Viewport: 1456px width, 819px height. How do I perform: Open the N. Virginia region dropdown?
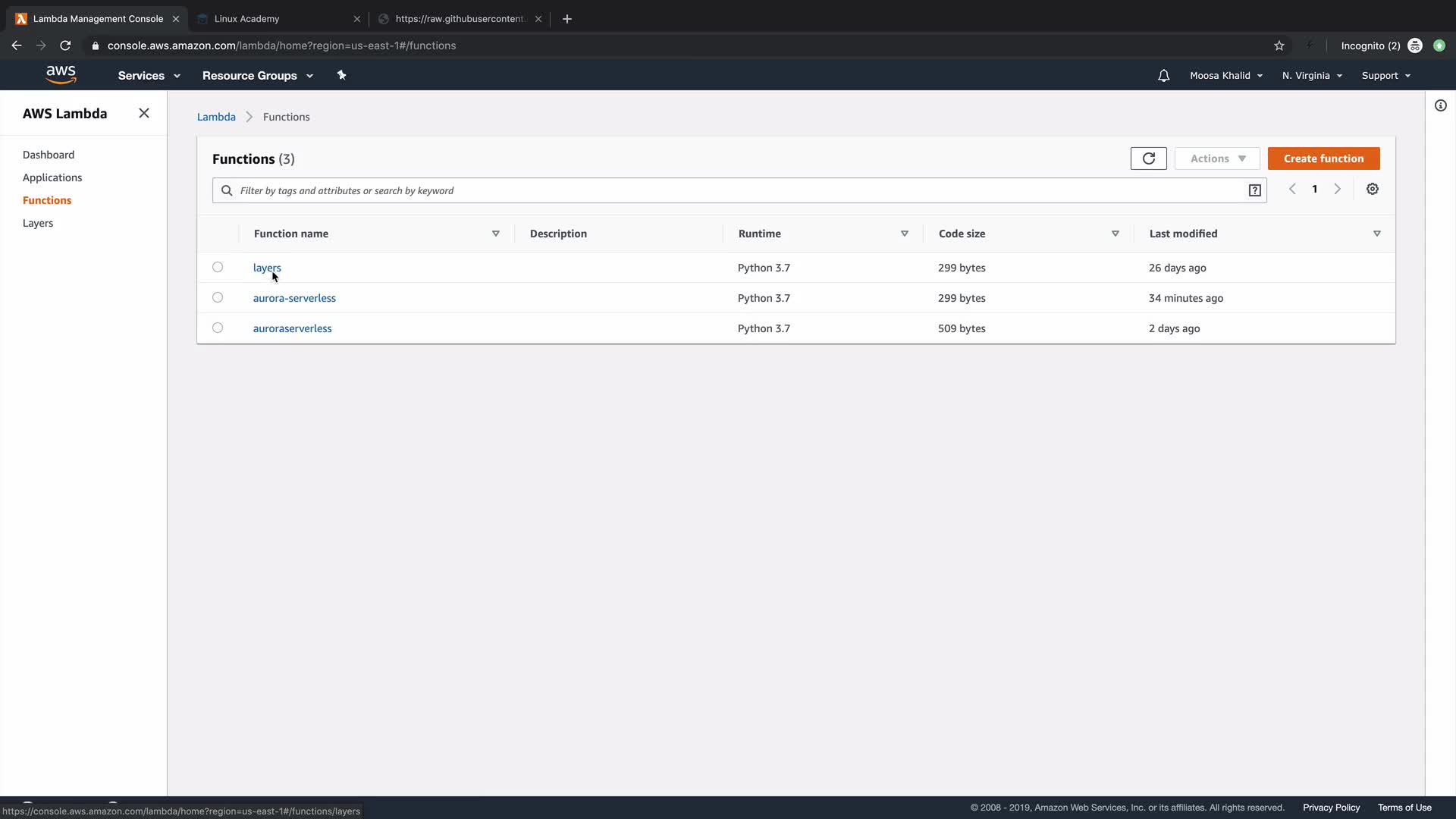1311,76
